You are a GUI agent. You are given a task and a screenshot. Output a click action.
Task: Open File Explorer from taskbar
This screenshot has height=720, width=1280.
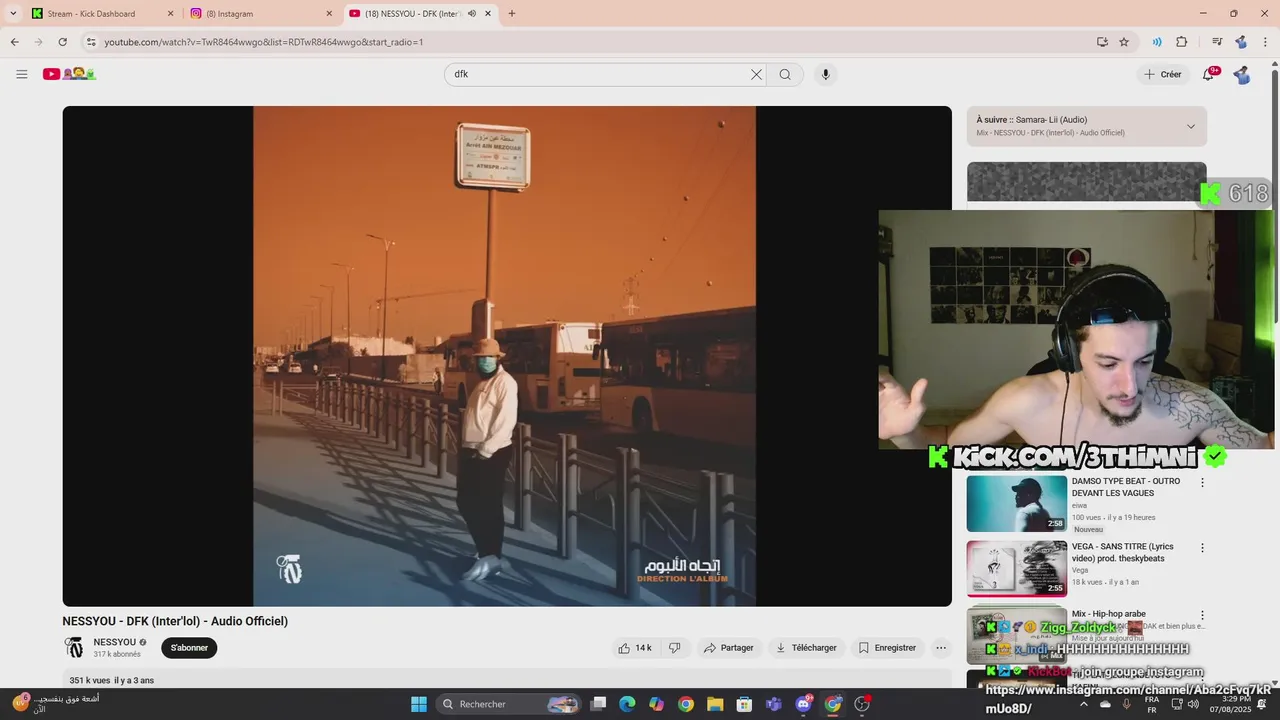click(x=715, y=704)
